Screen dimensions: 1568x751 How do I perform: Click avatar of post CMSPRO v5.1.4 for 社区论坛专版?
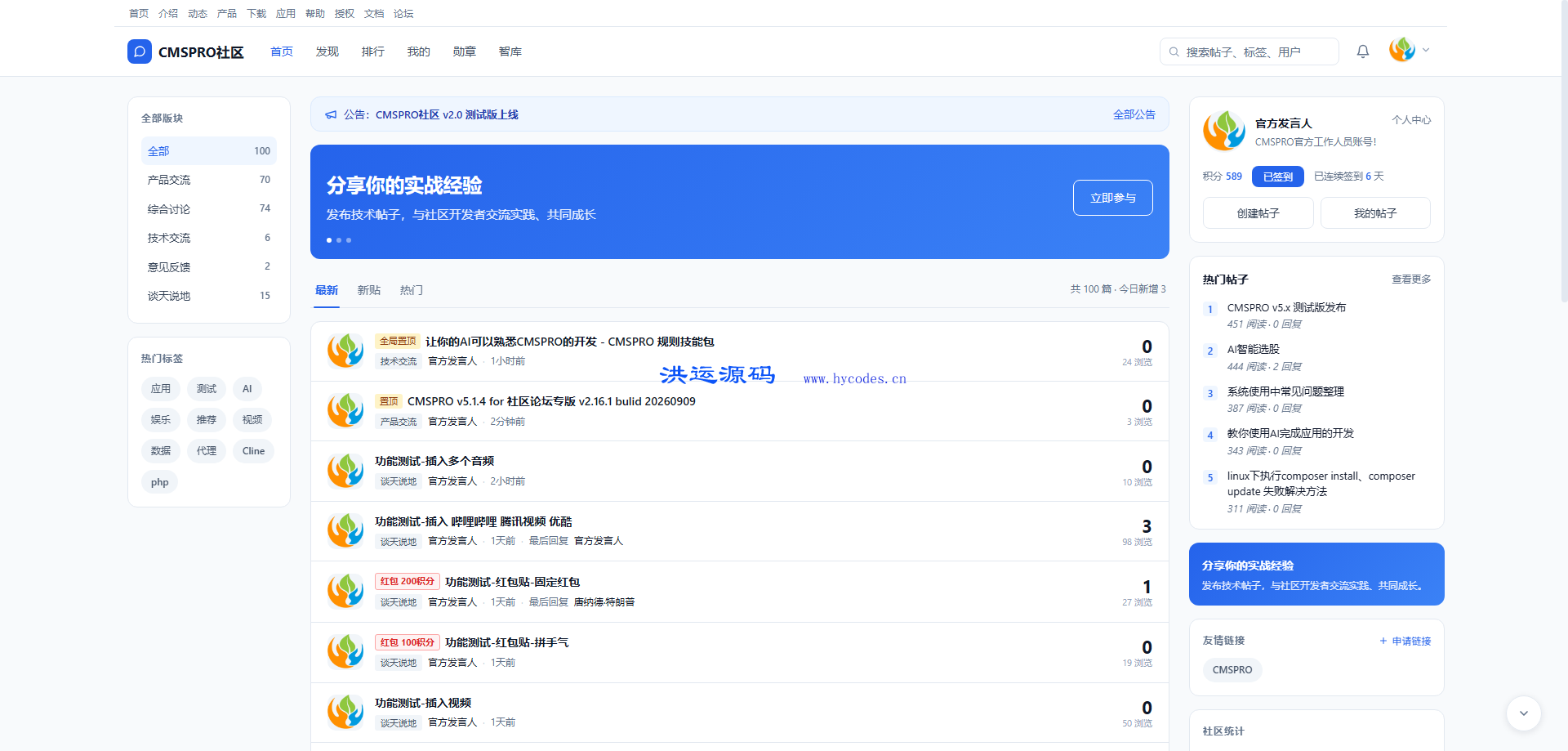tap(345, 410)
